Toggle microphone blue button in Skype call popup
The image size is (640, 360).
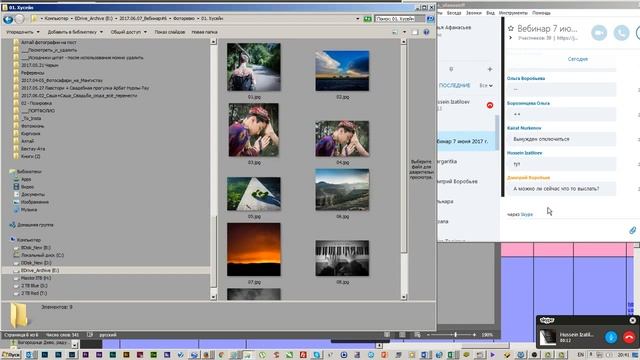tap(611, 337)
